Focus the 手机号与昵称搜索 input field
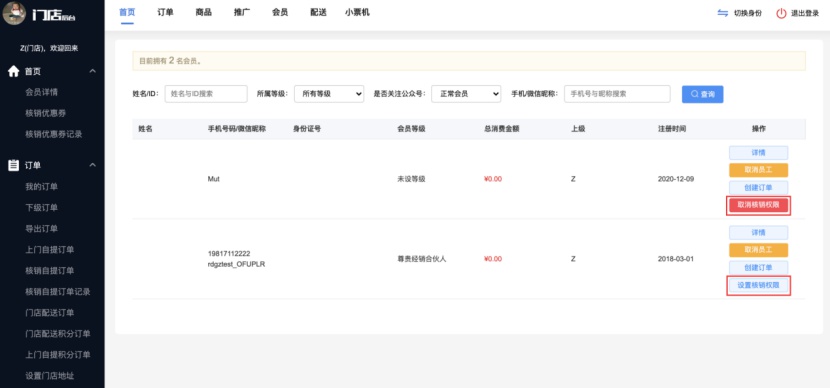 [x=617, y=94]
